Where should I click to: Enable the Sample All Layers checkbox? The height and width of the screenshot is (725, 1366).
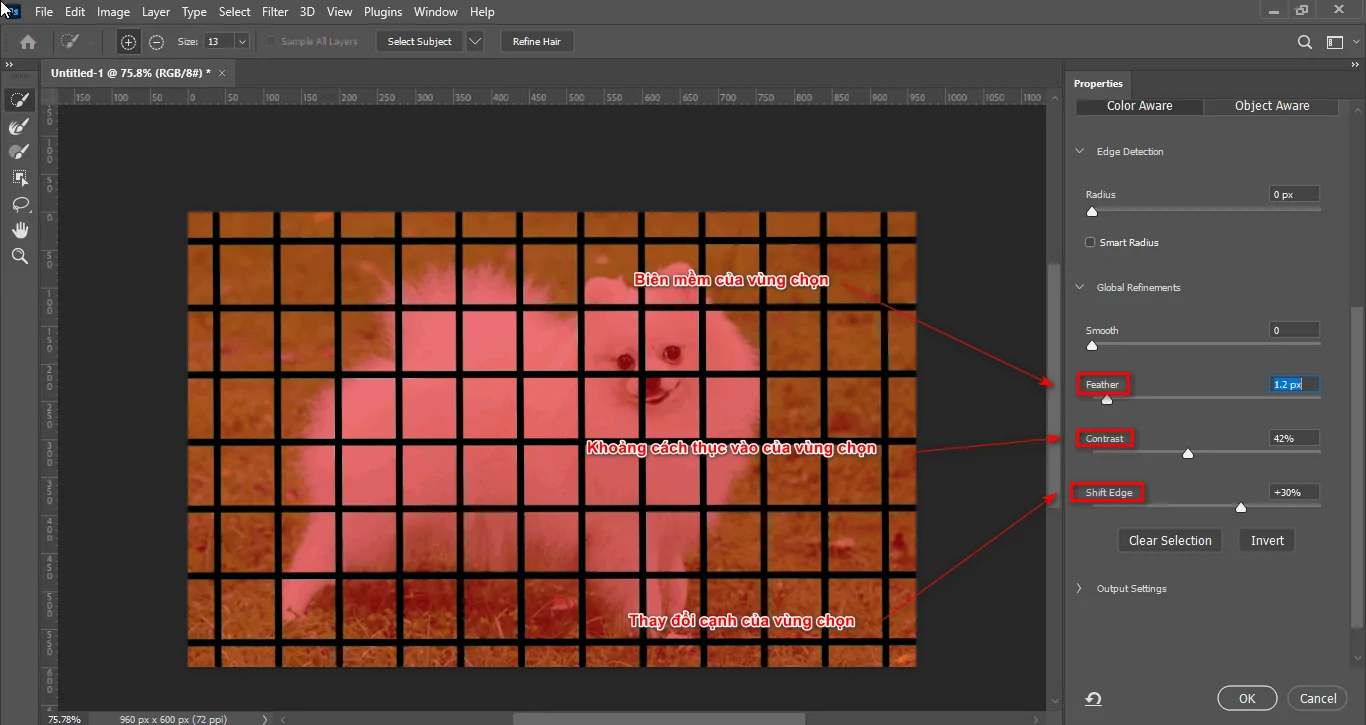point(270,41)
